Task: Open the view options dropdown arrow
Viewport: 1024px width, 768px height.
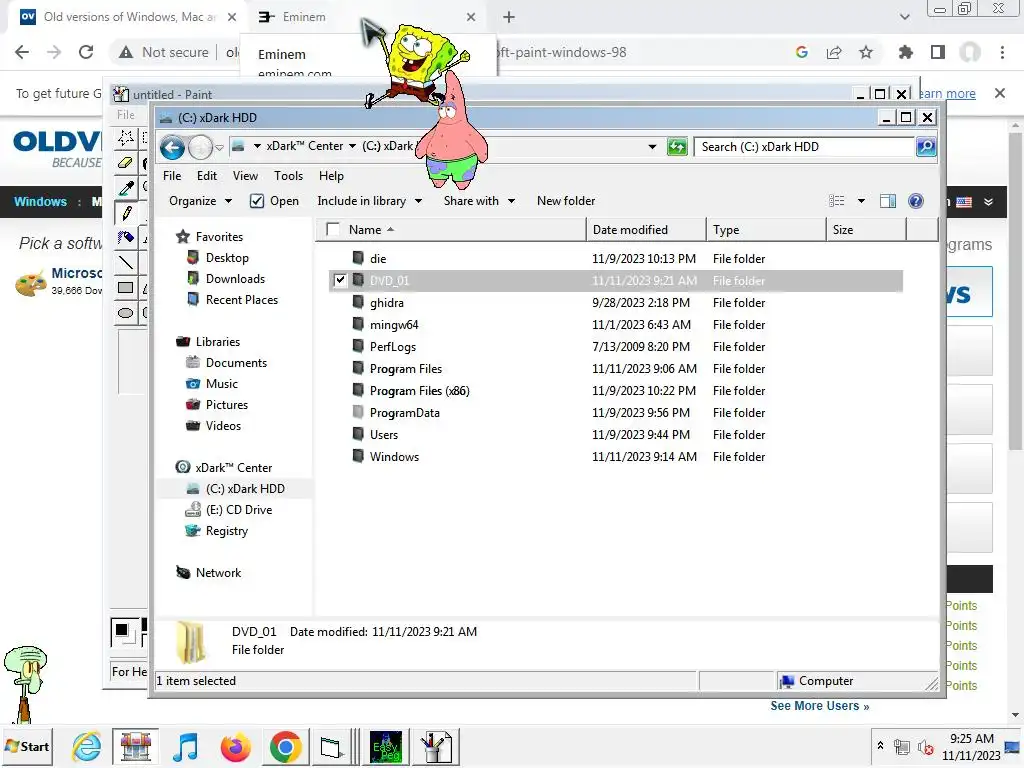Action: point(861,201)
